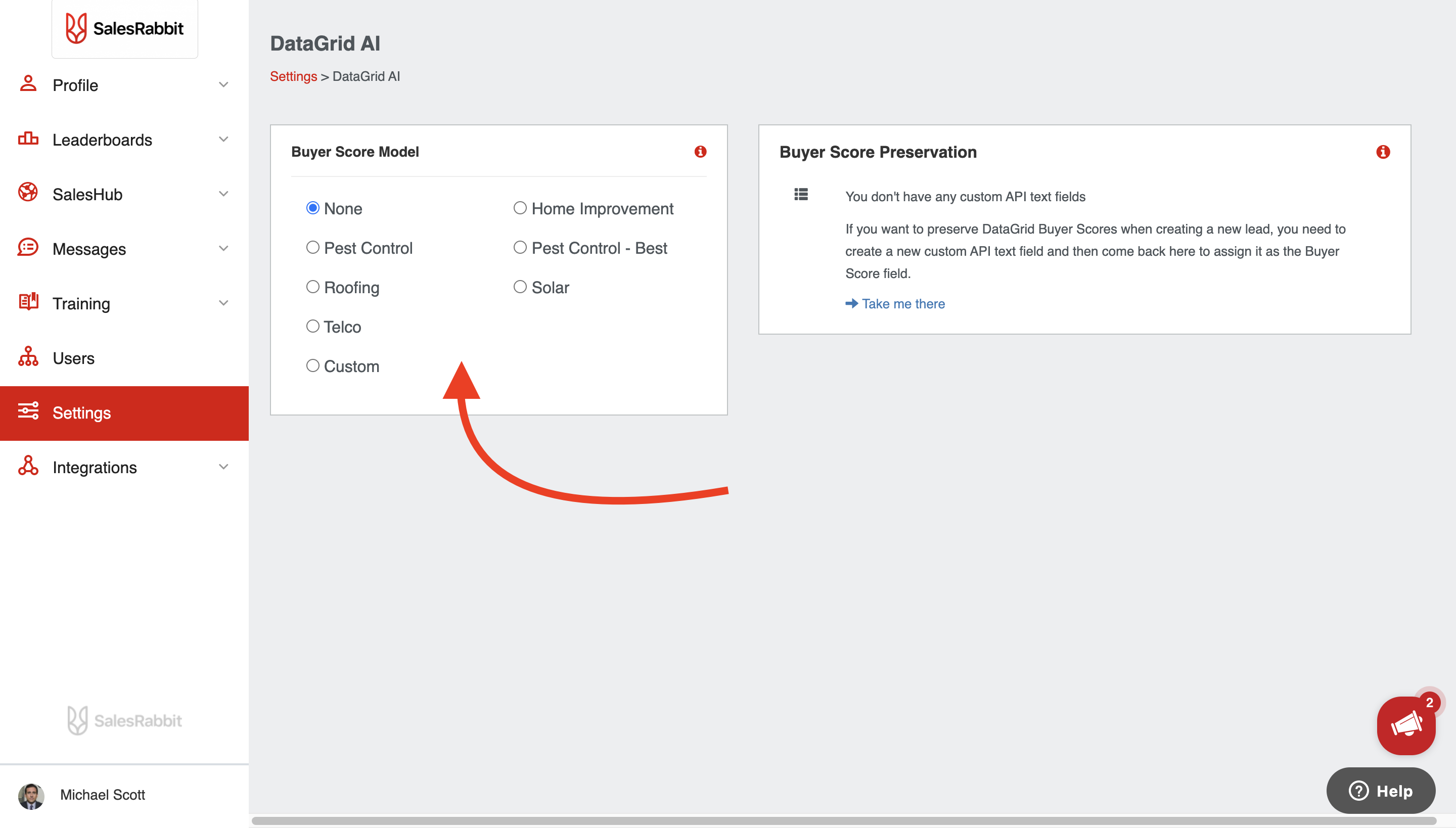Click the SalesRabbit logo at top
The height and width of the screenshot is (828, 1456).
click(x=124, y=28)
